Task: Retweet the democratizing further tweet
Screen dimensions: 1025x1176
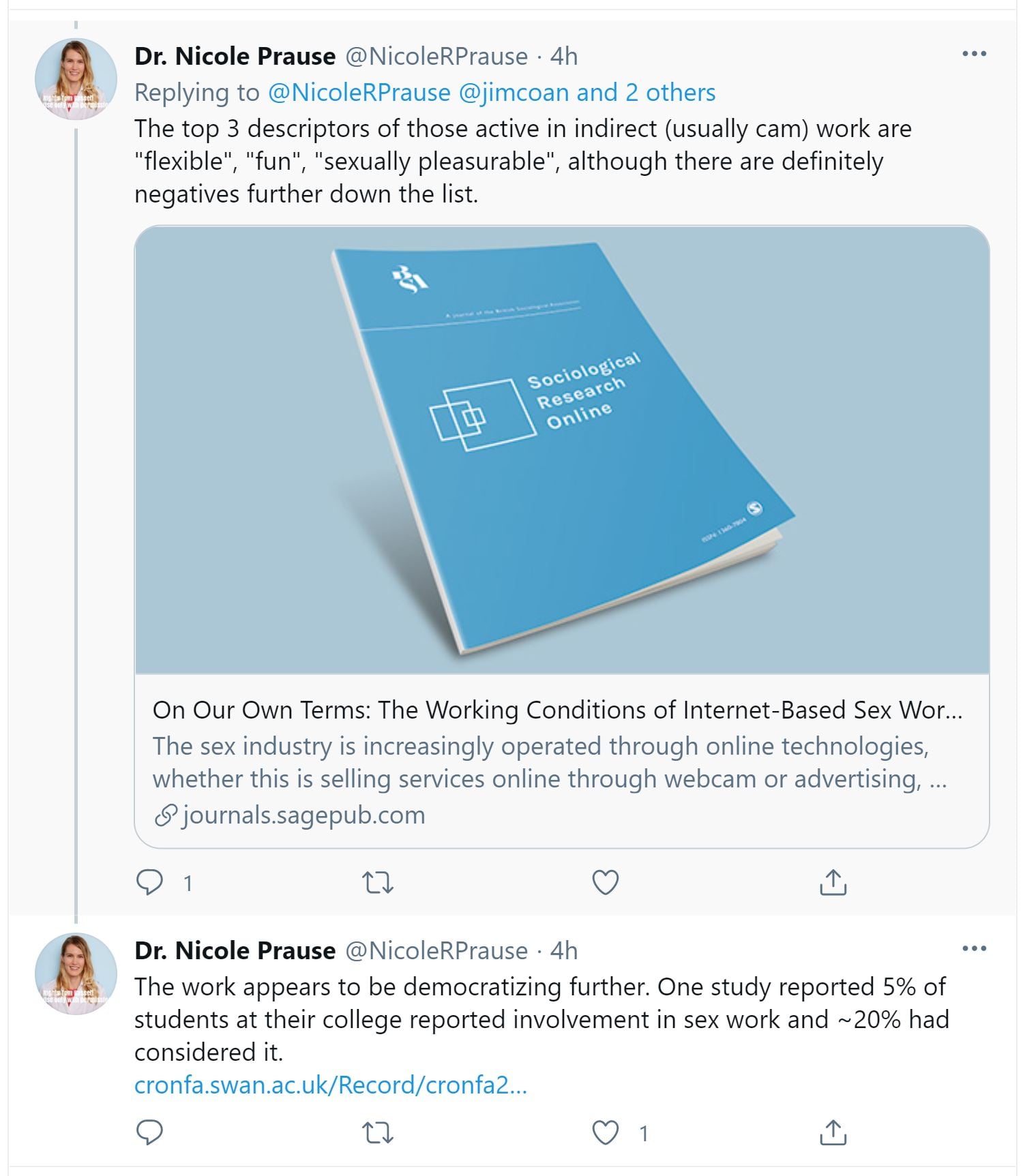Action: tap(377, 1132)
